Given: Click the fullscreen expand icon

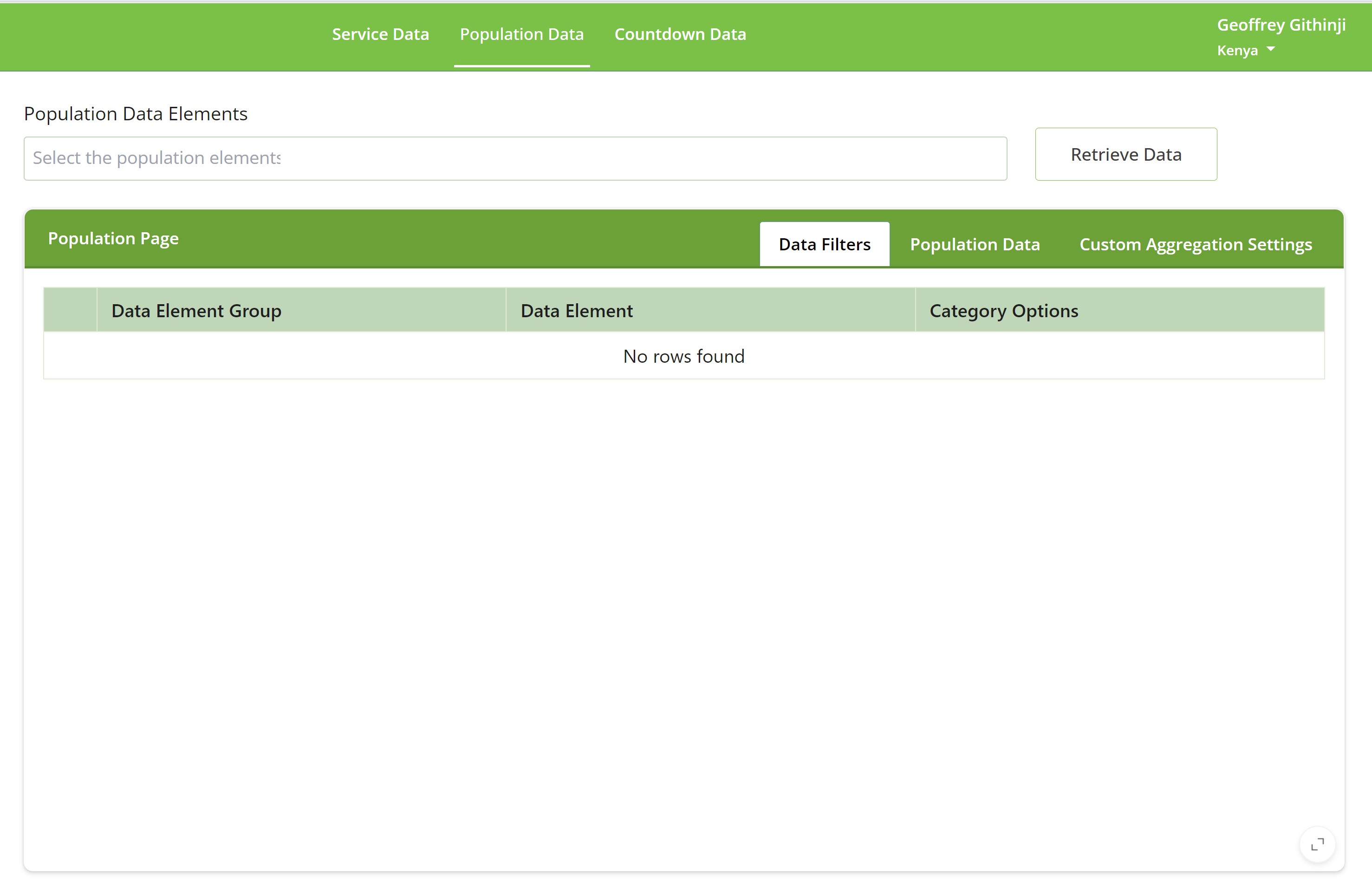Looking at the screenshot, I should (x=1318, y=844).
